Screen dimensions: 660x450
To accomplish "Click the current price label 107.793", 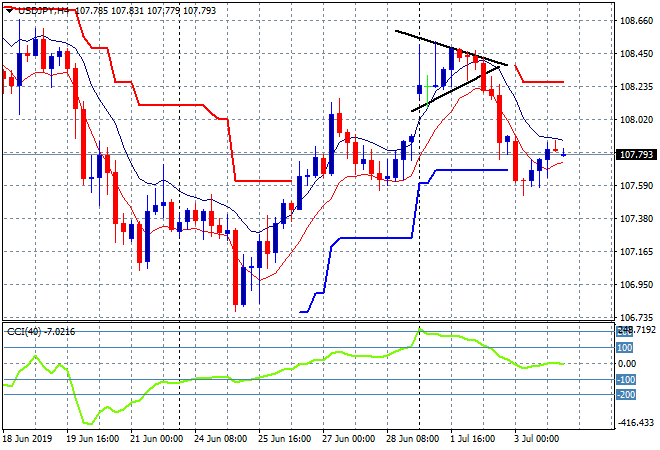I will (636, 155).
